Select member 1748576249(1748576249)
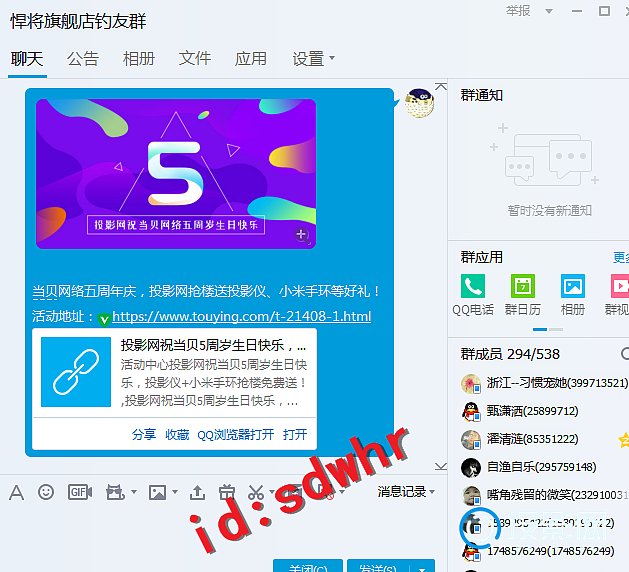The width and height of the screenshot is (629, 572). point(544,552)
